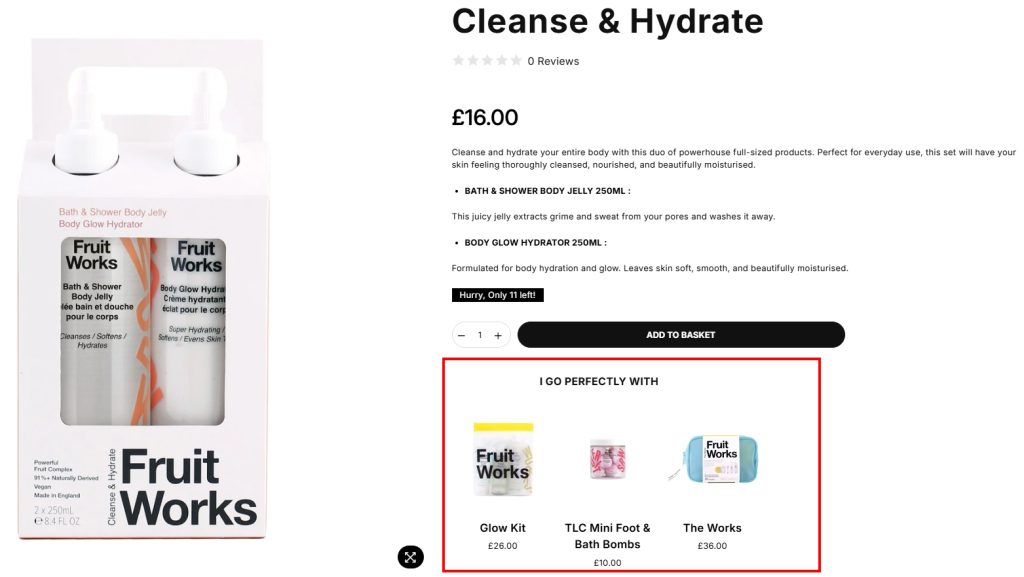The image size is (1024, 577).
Task: Select The Works product name
Action: click(712, 528)
